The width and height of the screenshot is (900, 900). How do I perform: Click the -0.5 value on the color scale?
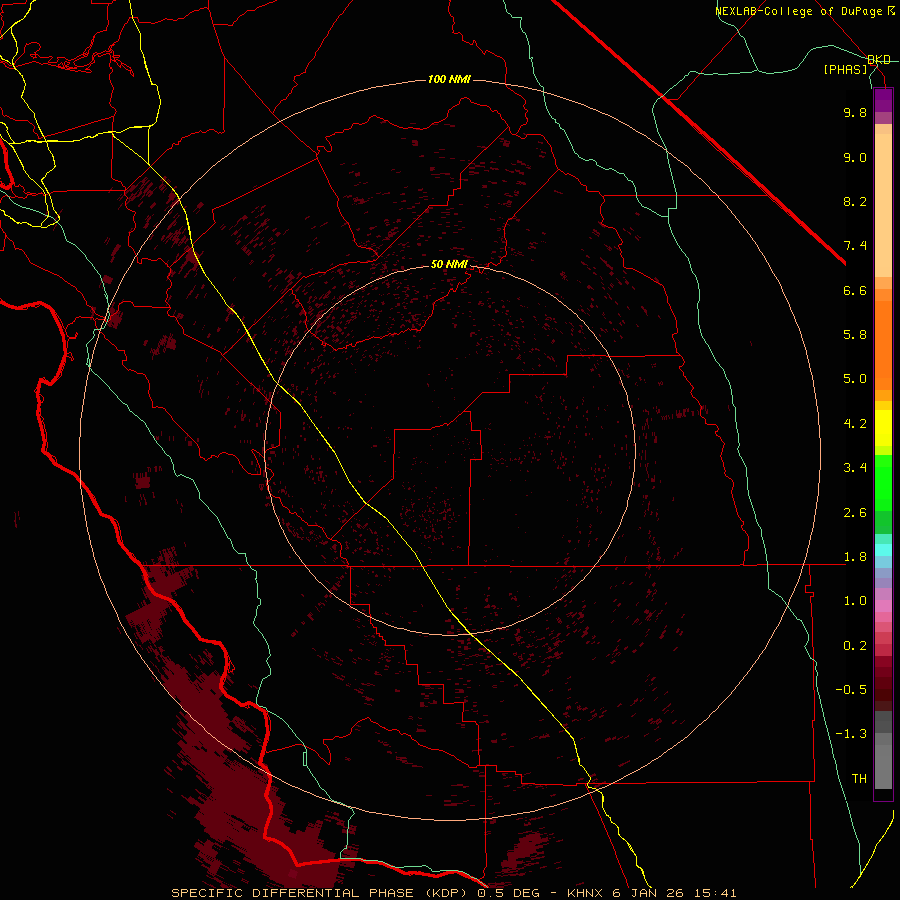tap(851, 690)
